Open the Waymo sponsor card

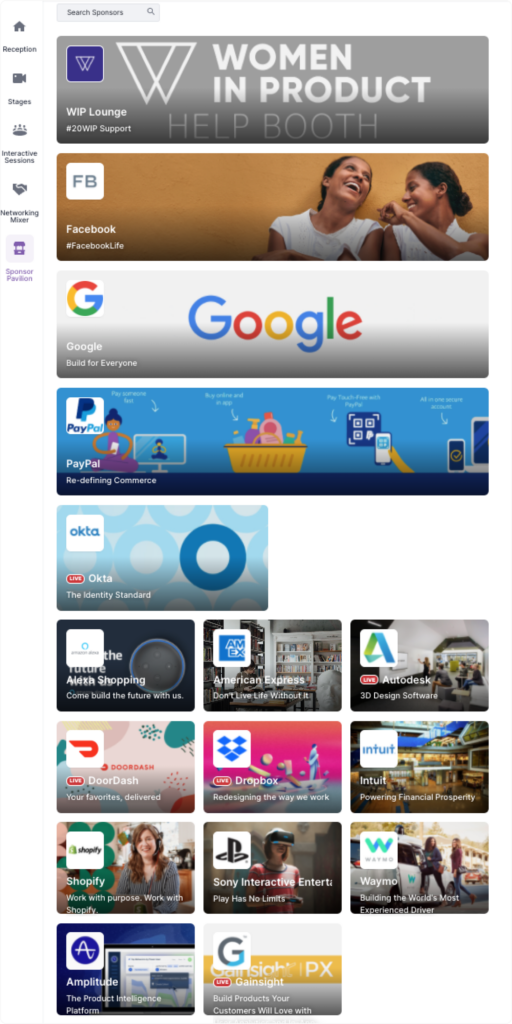point(419,868)
